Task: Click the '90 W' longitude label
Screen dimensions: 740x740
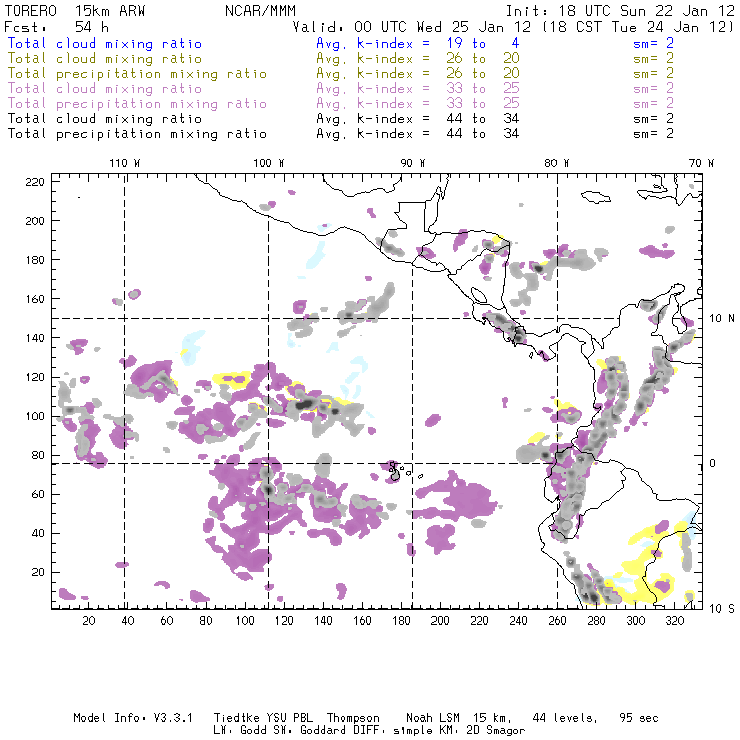Action: tap(412, 163)
